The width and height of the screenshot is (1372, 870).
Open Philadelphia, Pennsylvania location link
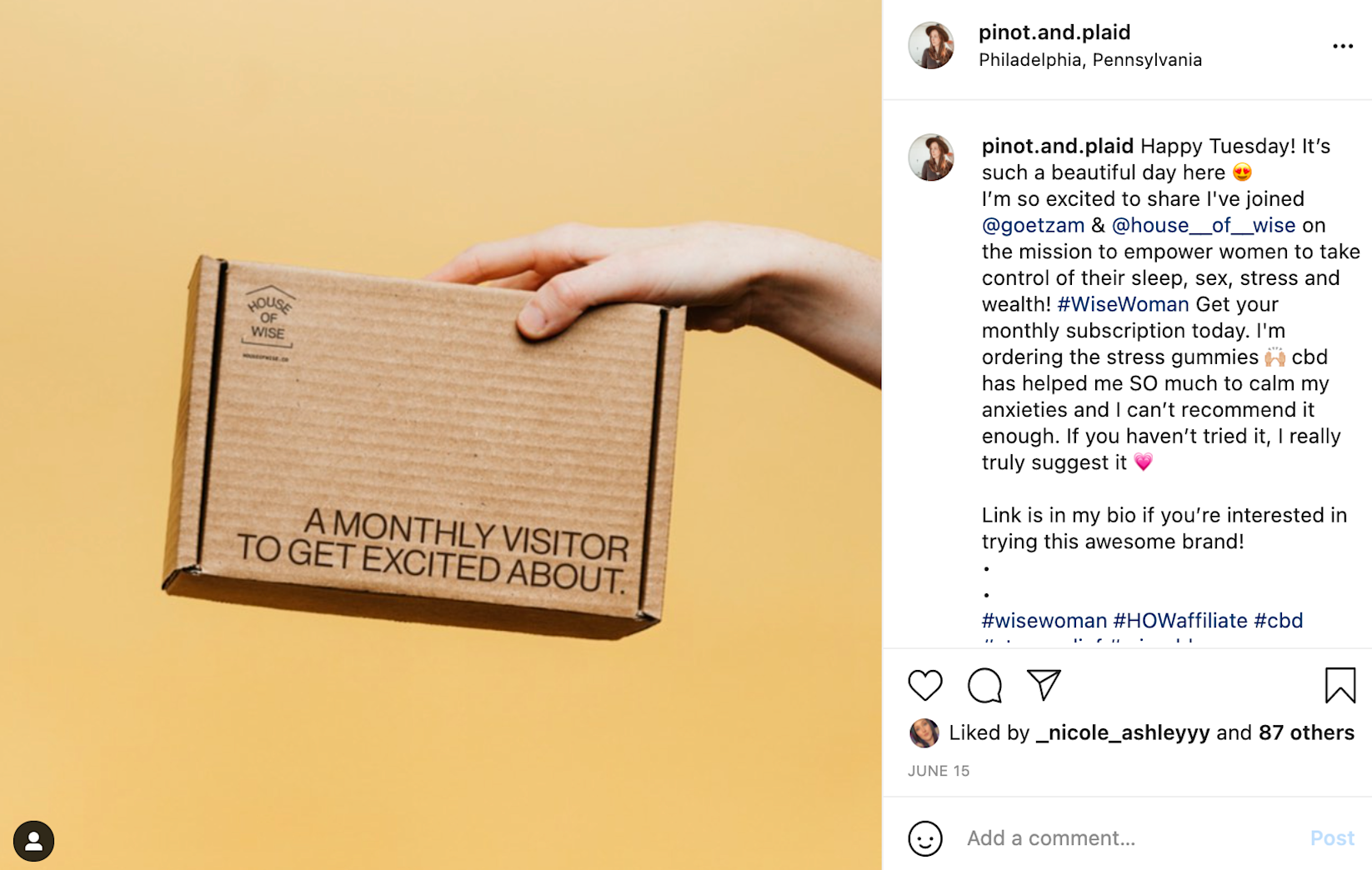[x=1089, y=60]
